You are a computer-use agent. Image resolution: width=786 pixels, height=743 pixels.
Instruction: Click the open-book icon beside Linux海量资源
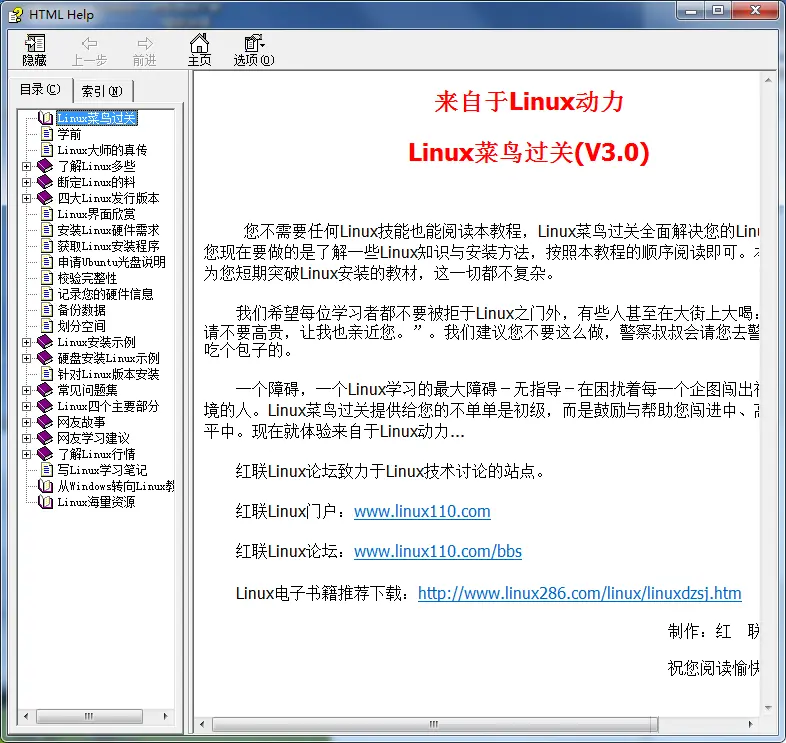(x=46, y=502)
